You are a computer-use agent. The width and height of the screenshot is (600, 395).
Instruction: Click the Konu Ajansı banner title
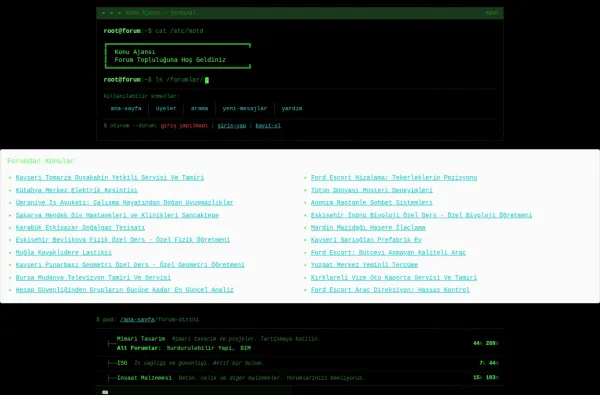click(x=135, y=52)
